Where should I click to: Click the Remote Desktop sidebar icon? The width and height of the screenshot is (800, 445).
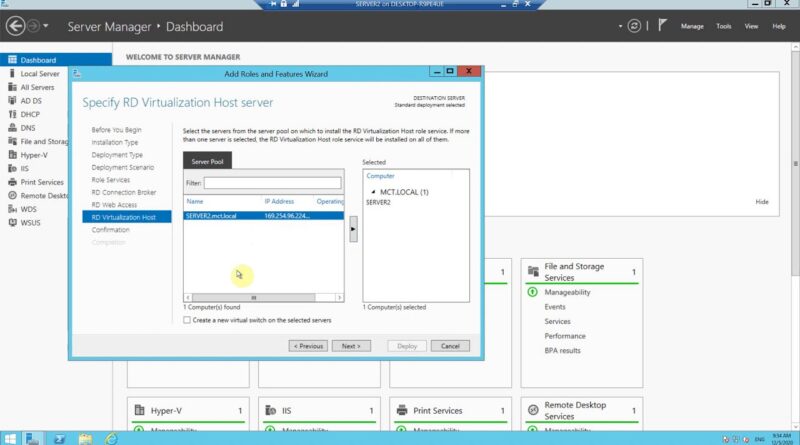[12, 195]
